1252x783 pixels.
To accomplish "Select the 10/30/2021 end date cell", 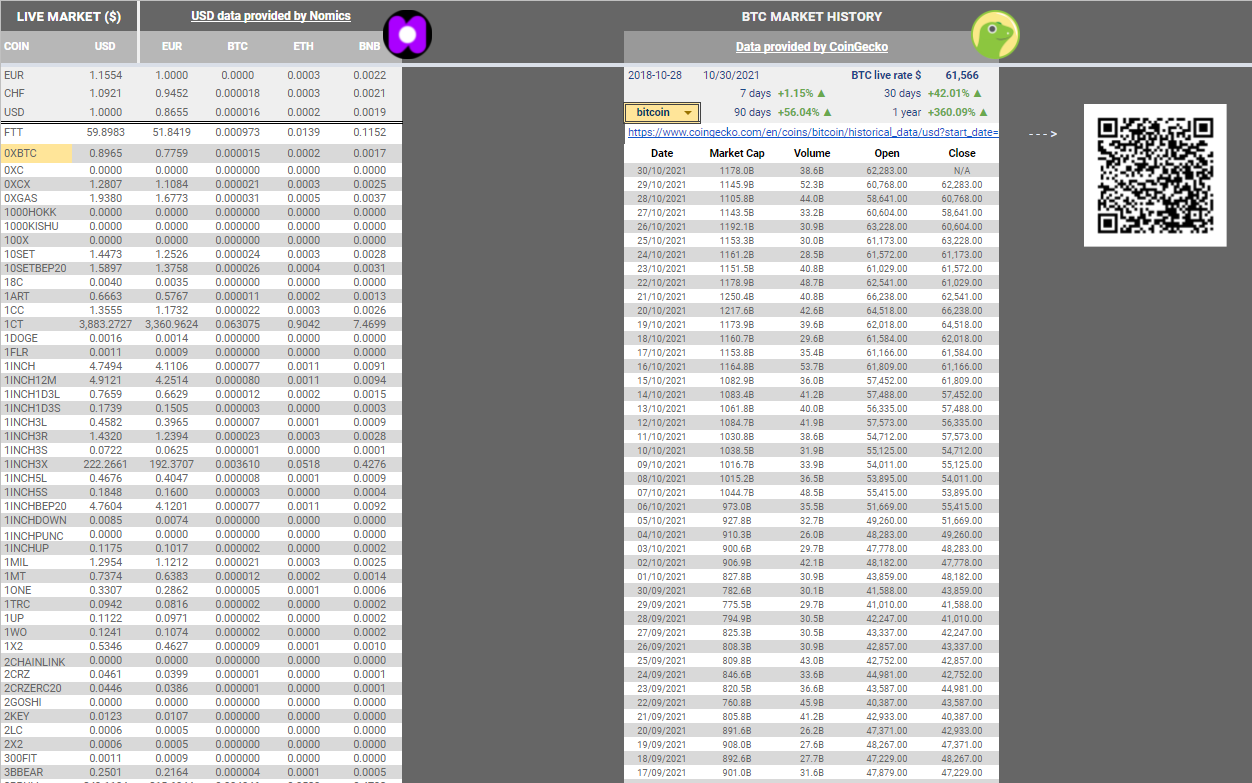I will pyautogui.click(x=731, y=75).
